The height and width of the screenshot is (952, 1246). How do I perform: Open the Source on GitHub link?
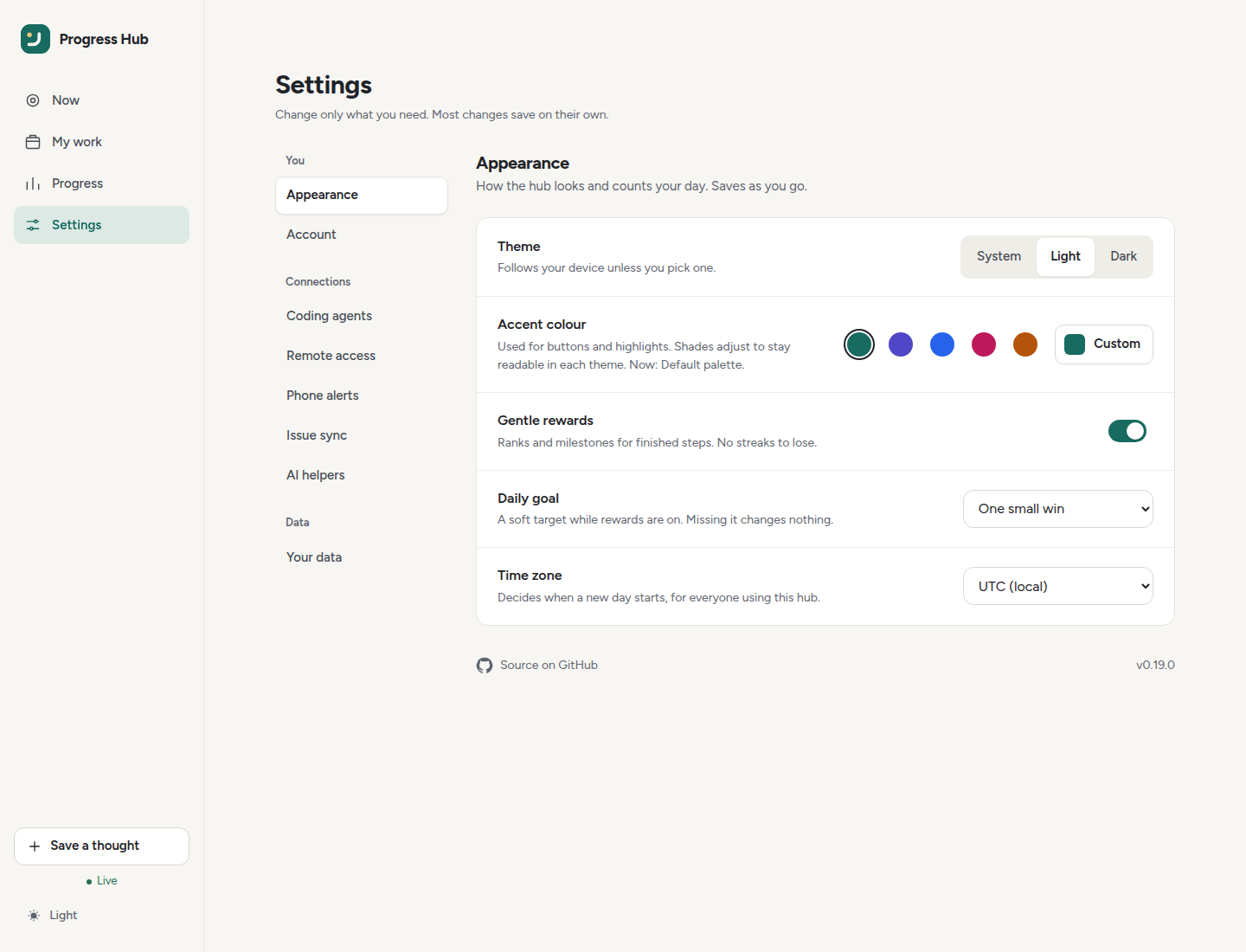pyautogui.click(x=537, y=666)
